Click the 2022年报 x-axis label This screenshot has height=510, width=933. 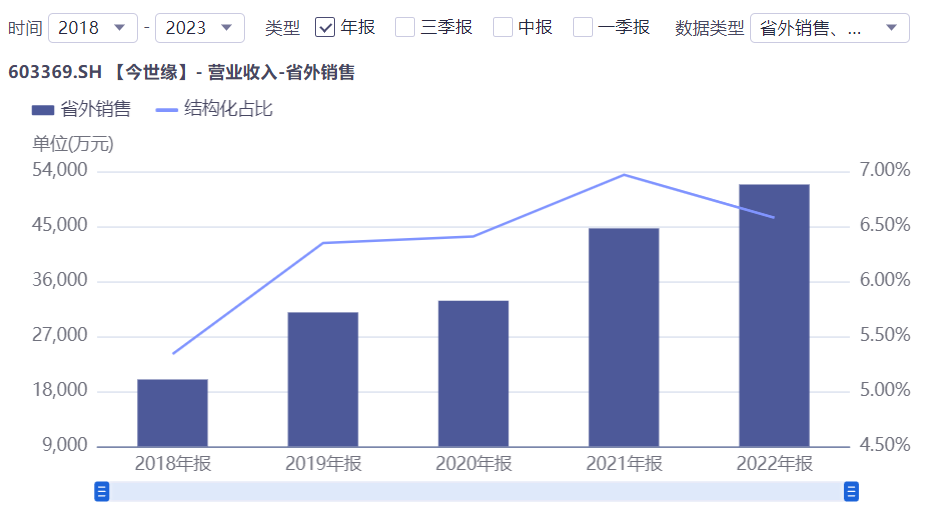(x=774, y=464)
